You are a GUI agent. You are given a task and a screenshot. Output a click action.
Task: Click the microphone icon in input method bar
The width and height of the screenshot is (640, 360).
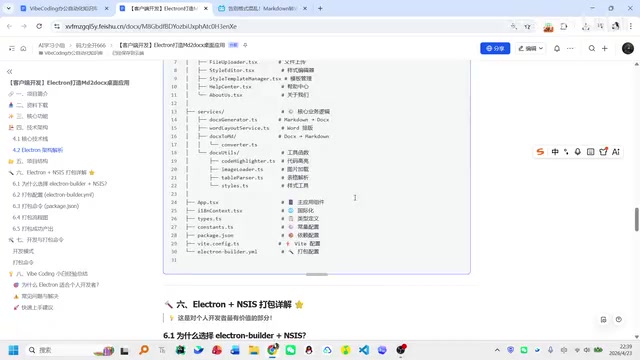tap(578, 152)
